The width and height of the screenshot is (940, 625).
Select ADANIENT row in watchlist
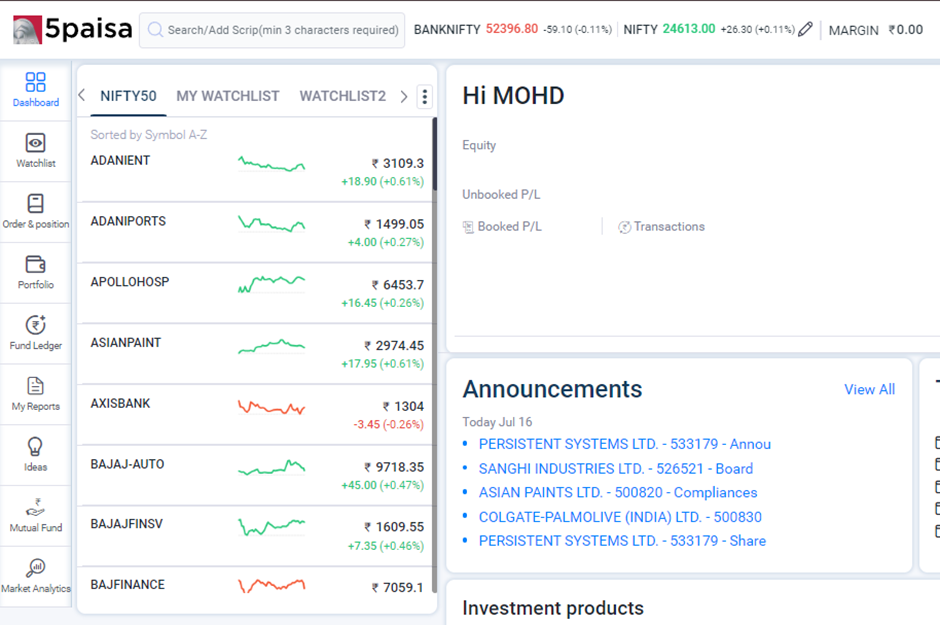(255, 171)
